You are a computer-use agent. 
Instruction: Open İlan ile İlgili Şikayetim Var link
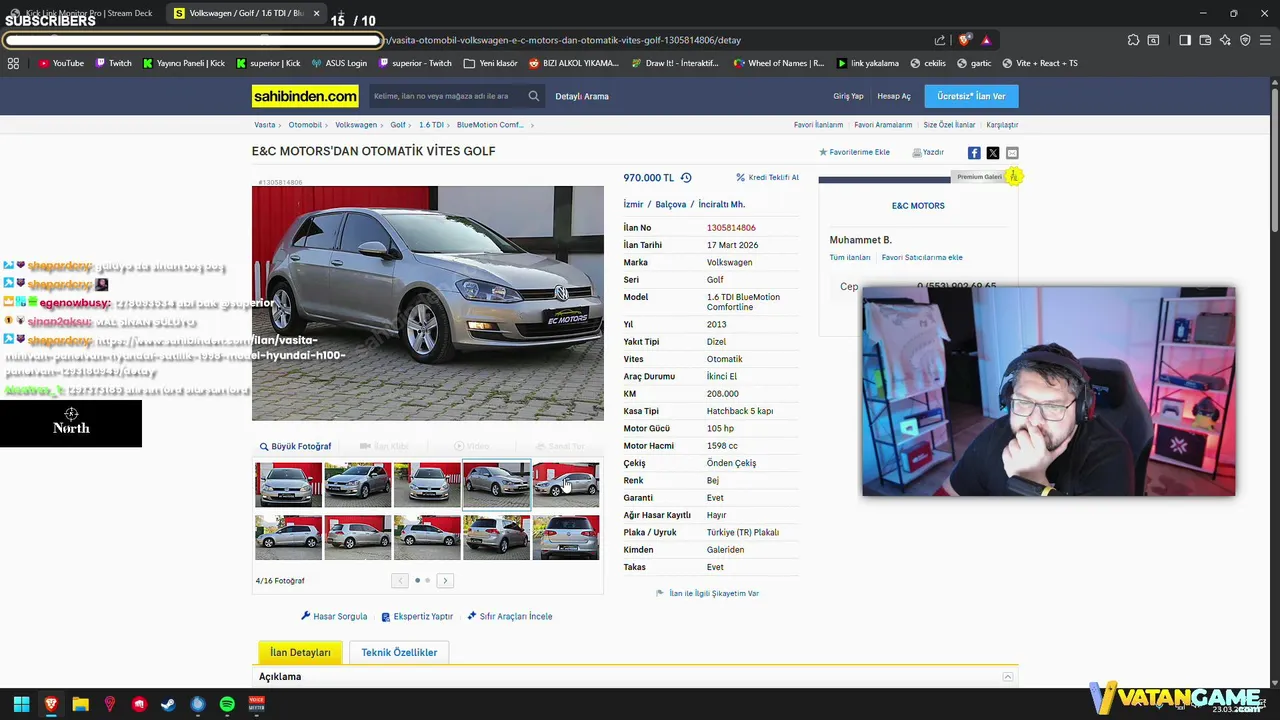[707, 593]
